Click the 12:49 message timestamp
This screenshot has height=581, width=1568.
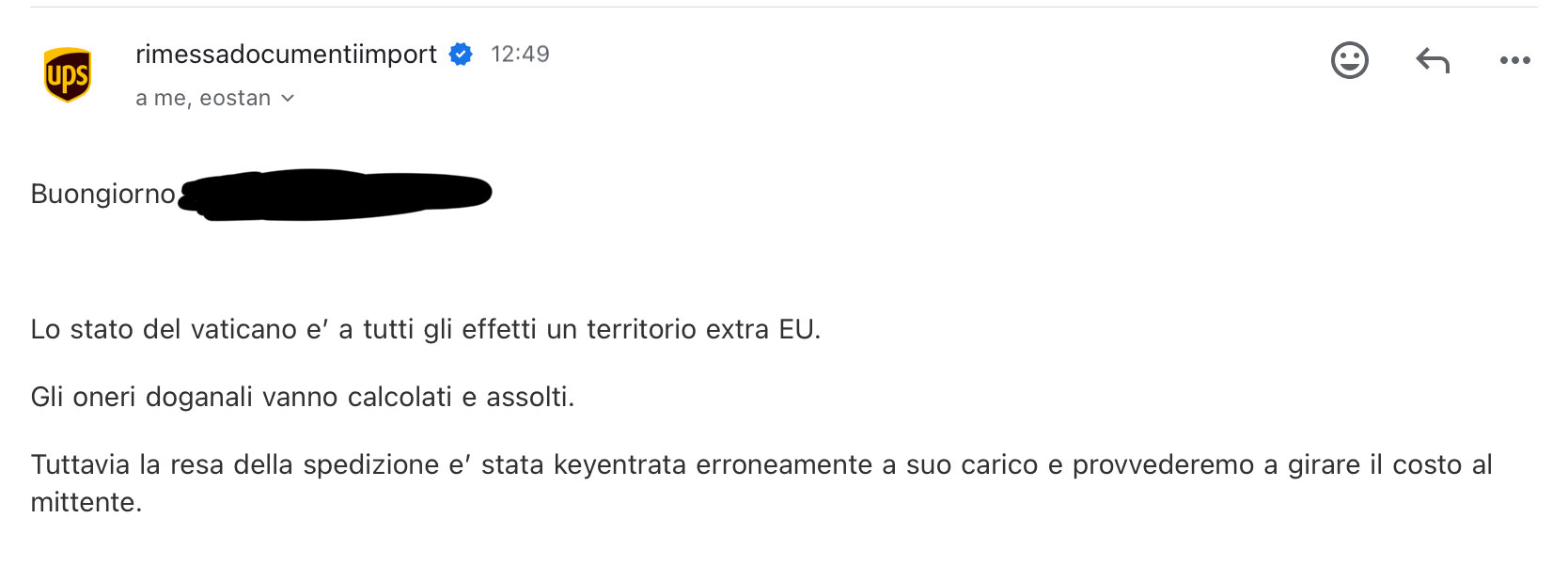point(520,54)
